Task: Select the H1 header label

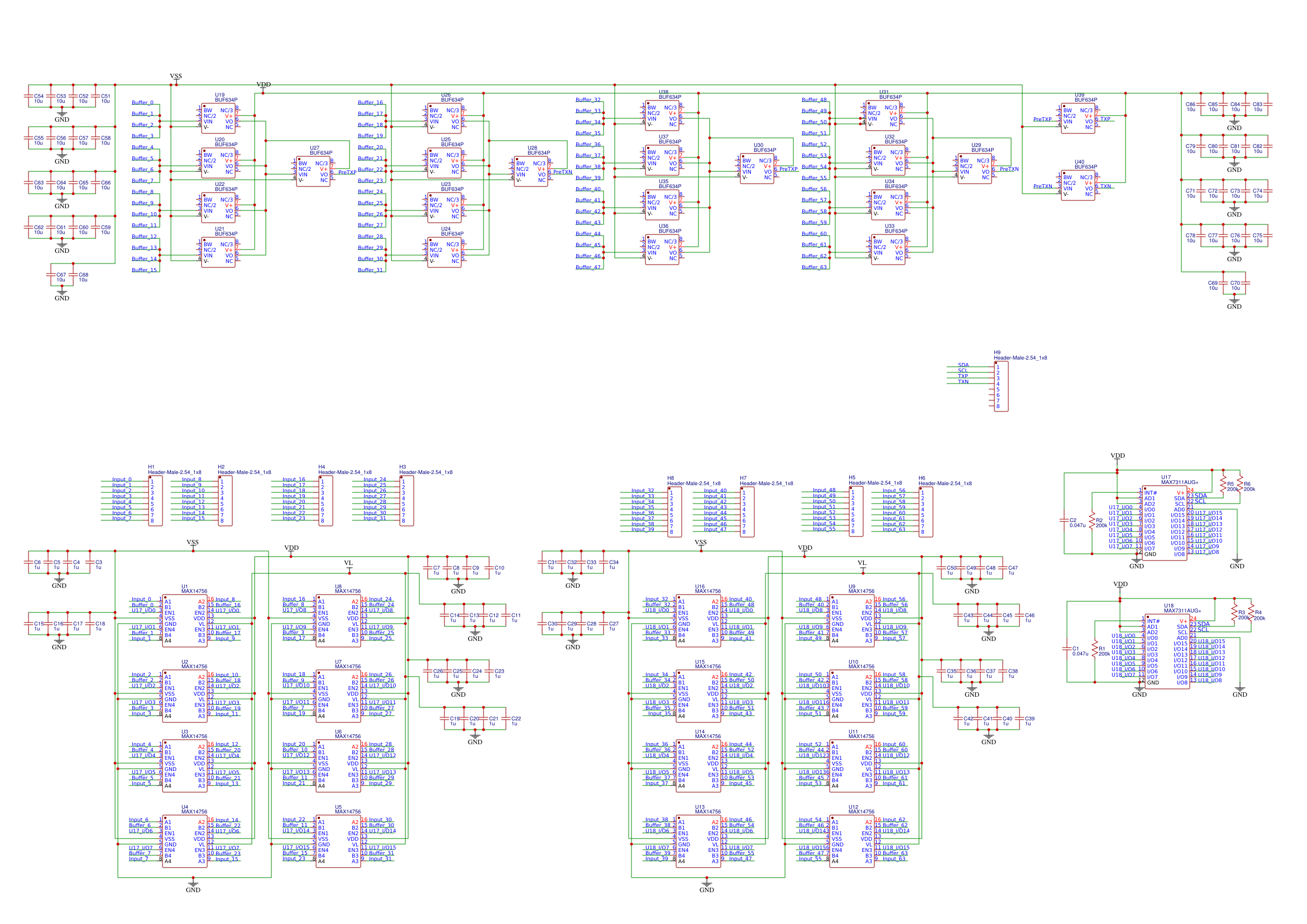Action: (175, 470)
